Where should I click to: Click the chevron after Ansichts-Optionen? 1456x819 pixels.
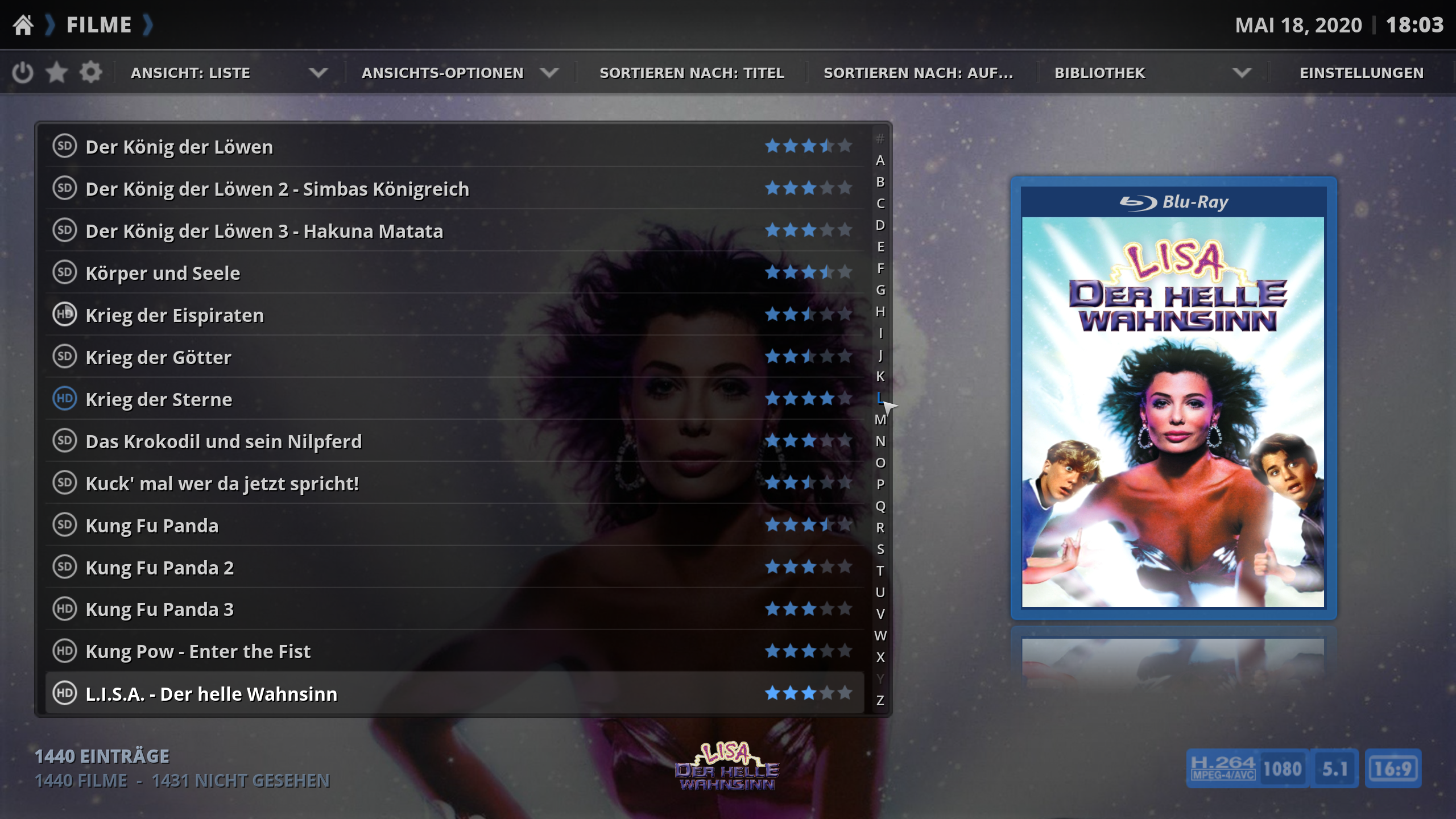coord(549,73)
